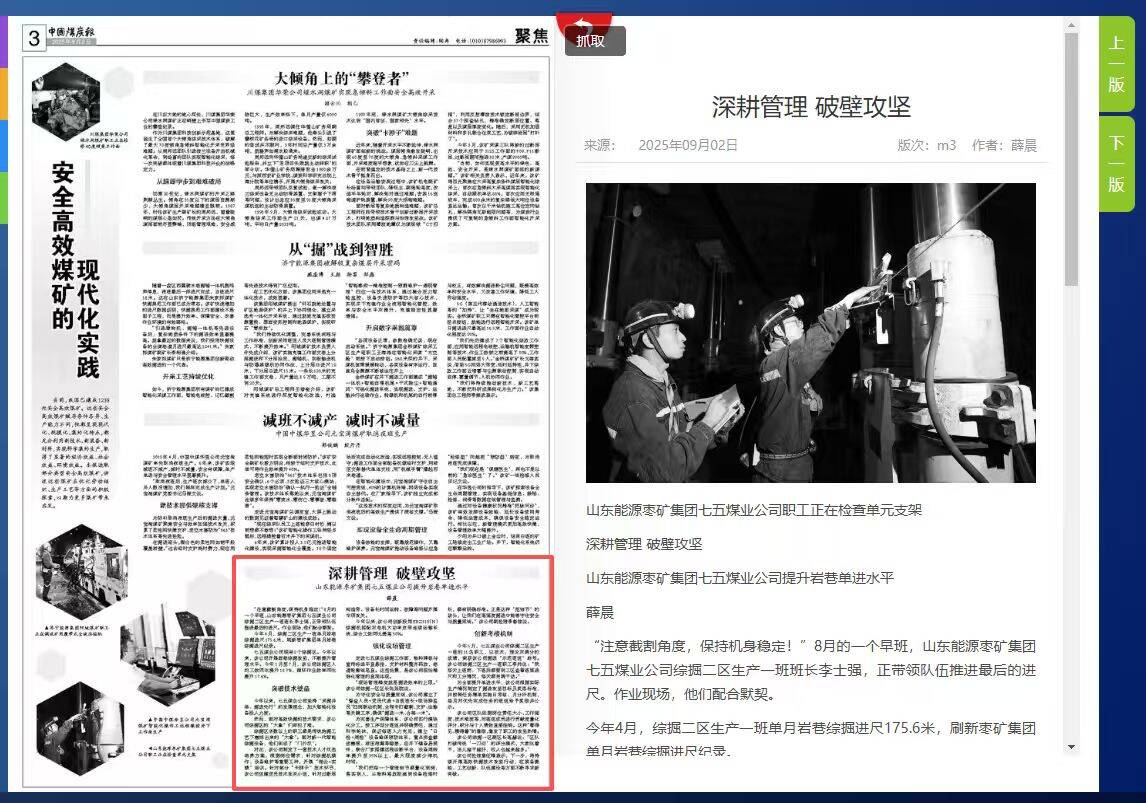Click the 聚焦 section header
Viewport: 1146px width, 803px height.
click(x=531, y=37)
